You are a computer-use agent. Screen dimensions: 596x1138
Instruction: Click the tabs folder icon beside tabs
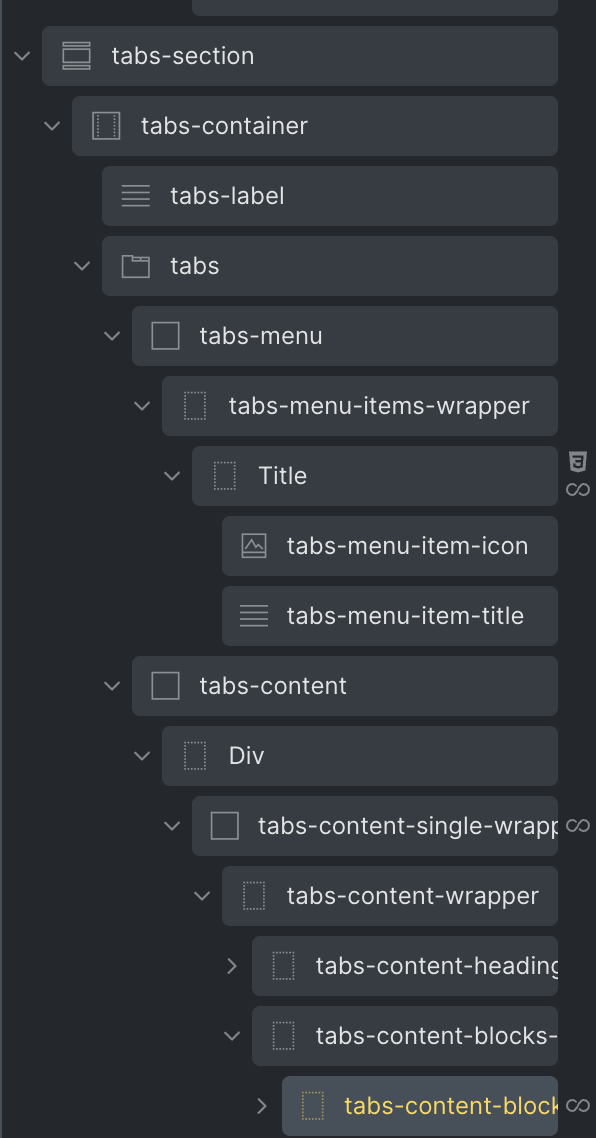tap(136, 266)
